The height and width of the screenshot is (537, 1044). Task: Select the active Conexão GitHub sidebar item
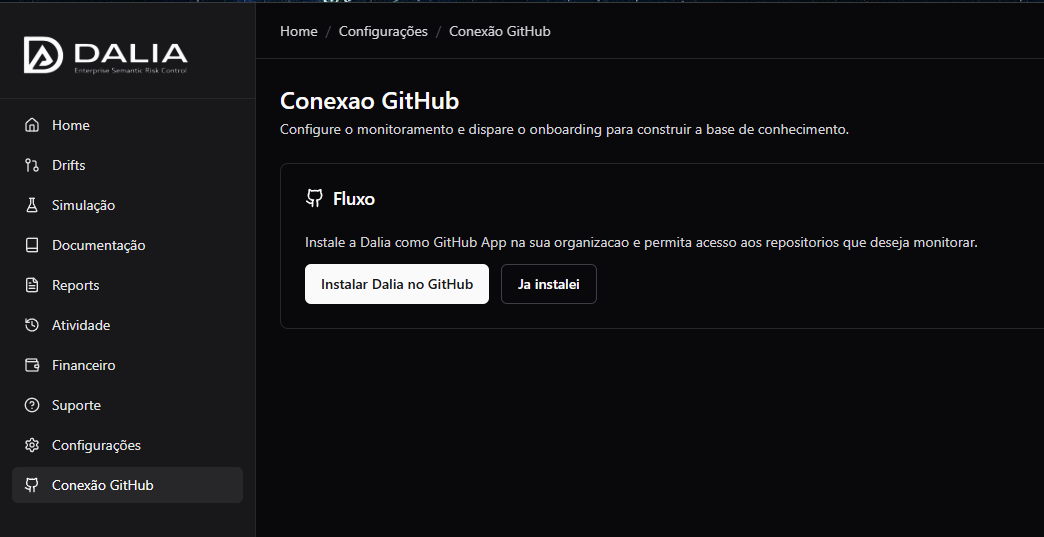[127, 484]
